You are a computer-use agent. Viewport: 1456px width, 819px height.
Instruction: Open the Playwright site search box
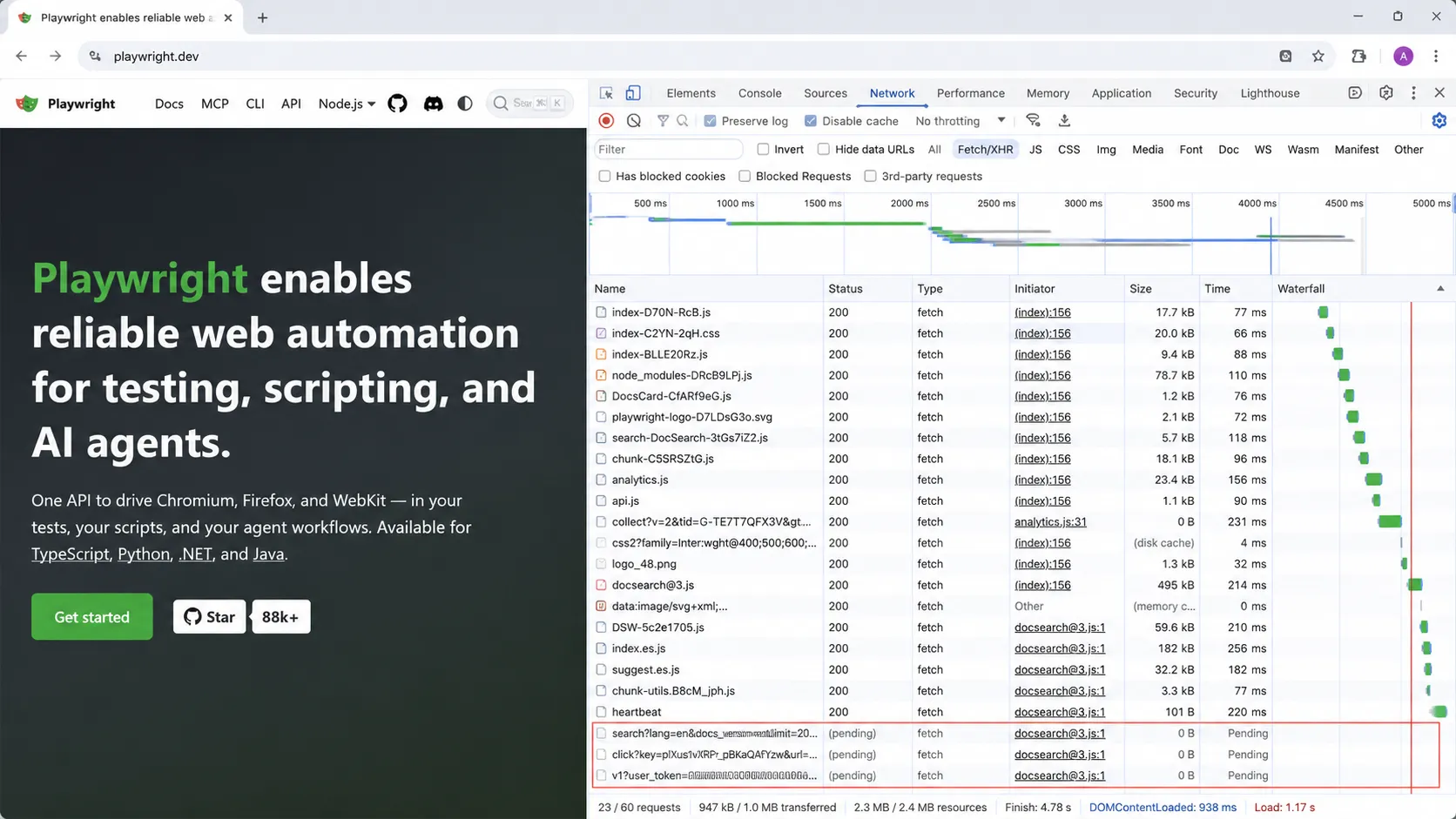pos(529,104)
